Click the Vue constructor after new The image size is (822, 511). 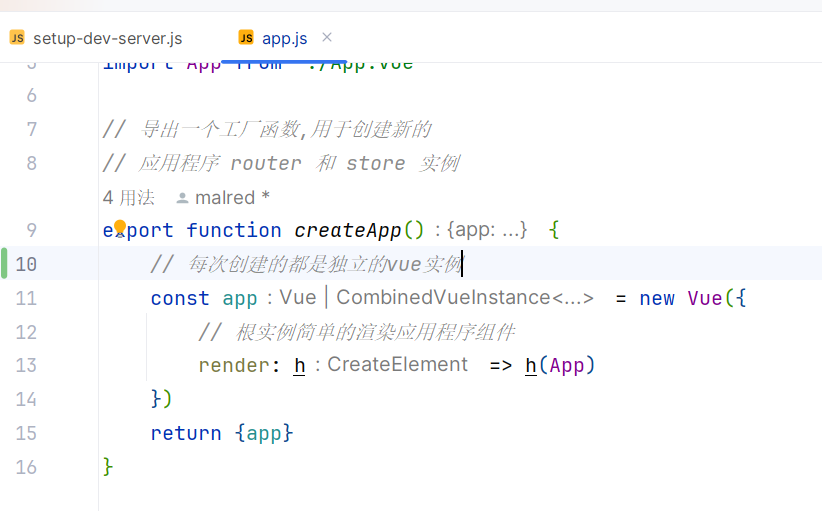pos(705,298)
